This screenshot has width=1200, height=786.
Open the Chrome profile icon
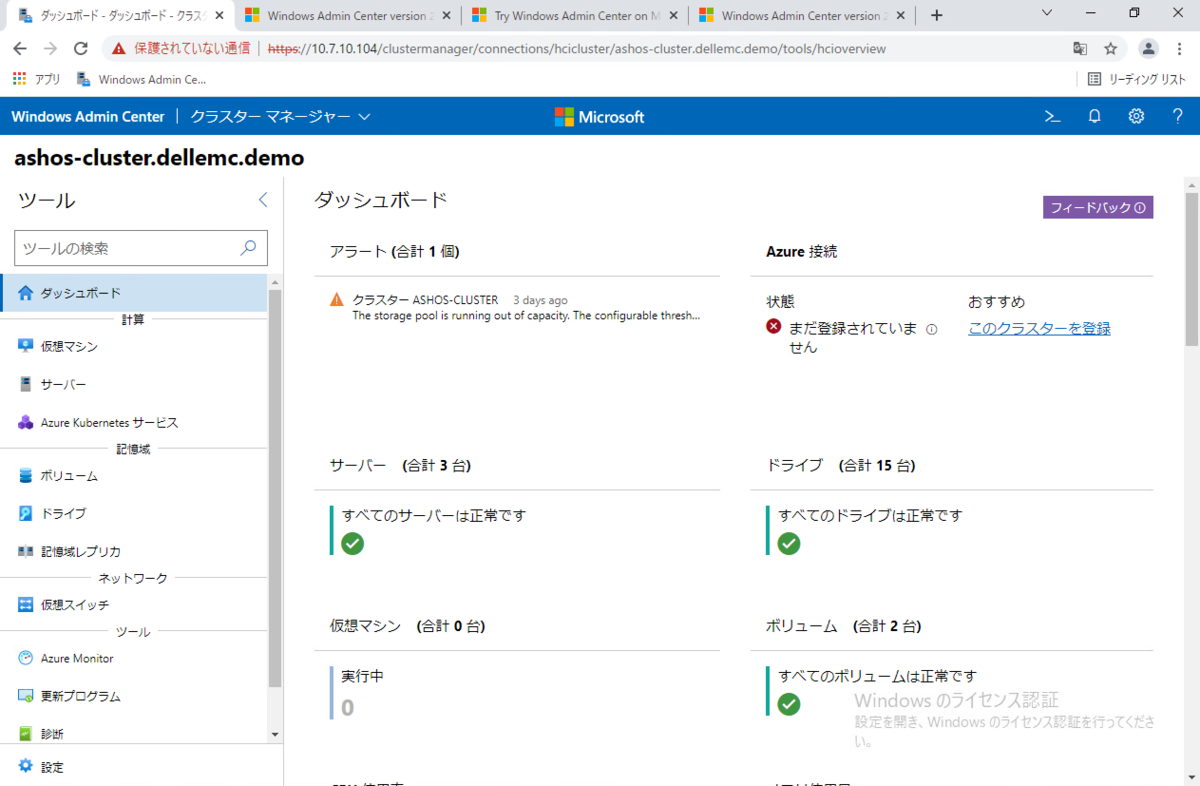coord(1149,48)
